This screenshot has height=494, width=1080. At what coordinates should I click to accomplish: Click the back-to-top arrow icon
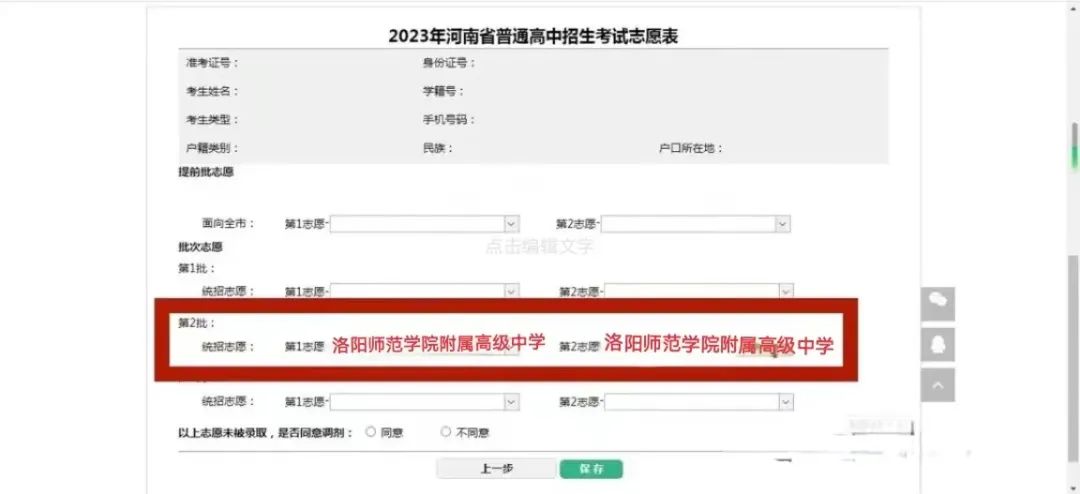[937, 385]
